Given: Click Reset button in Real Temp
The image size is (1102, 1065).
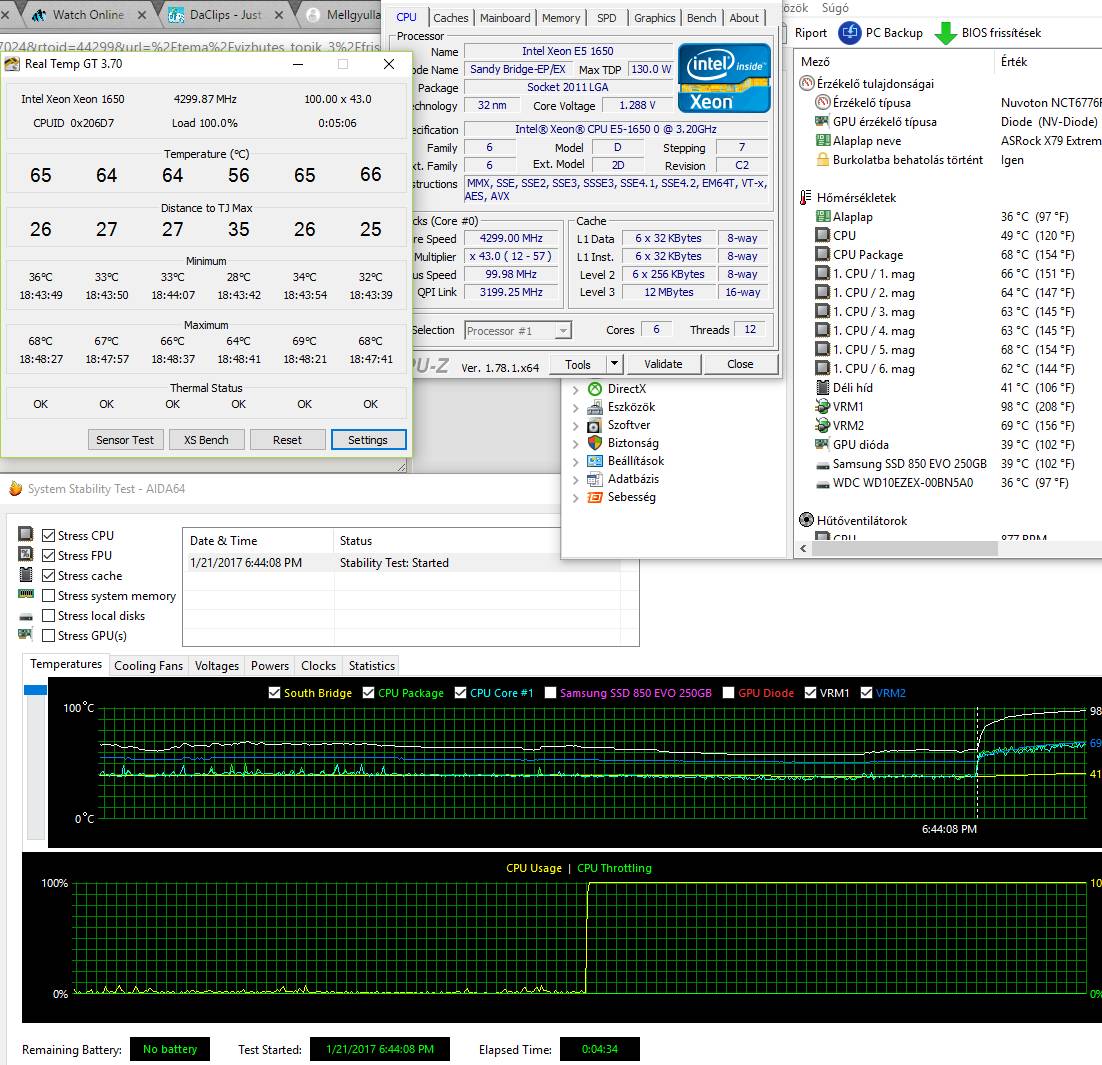Looking at the screenshot, I should pos(287,439).
